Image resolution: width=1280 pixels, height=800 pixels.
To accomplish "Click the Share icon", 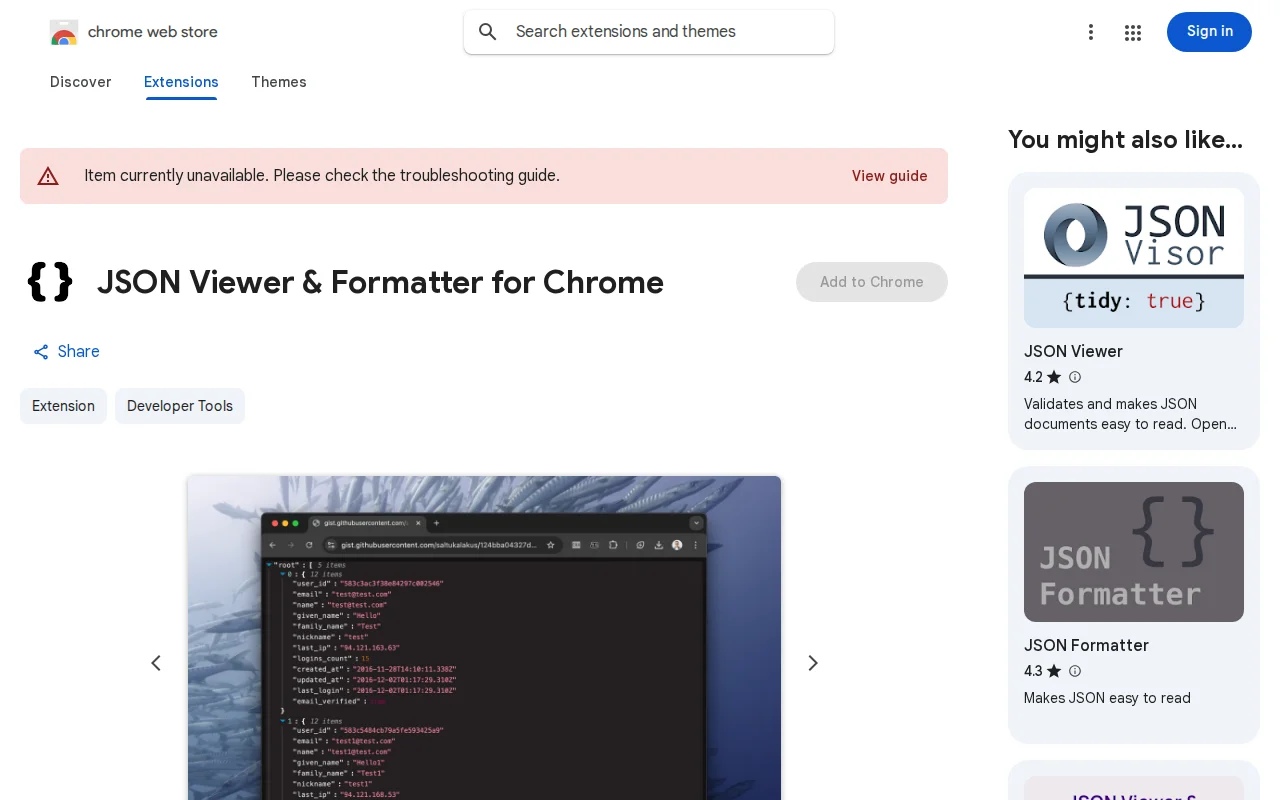I will (41, 352).
